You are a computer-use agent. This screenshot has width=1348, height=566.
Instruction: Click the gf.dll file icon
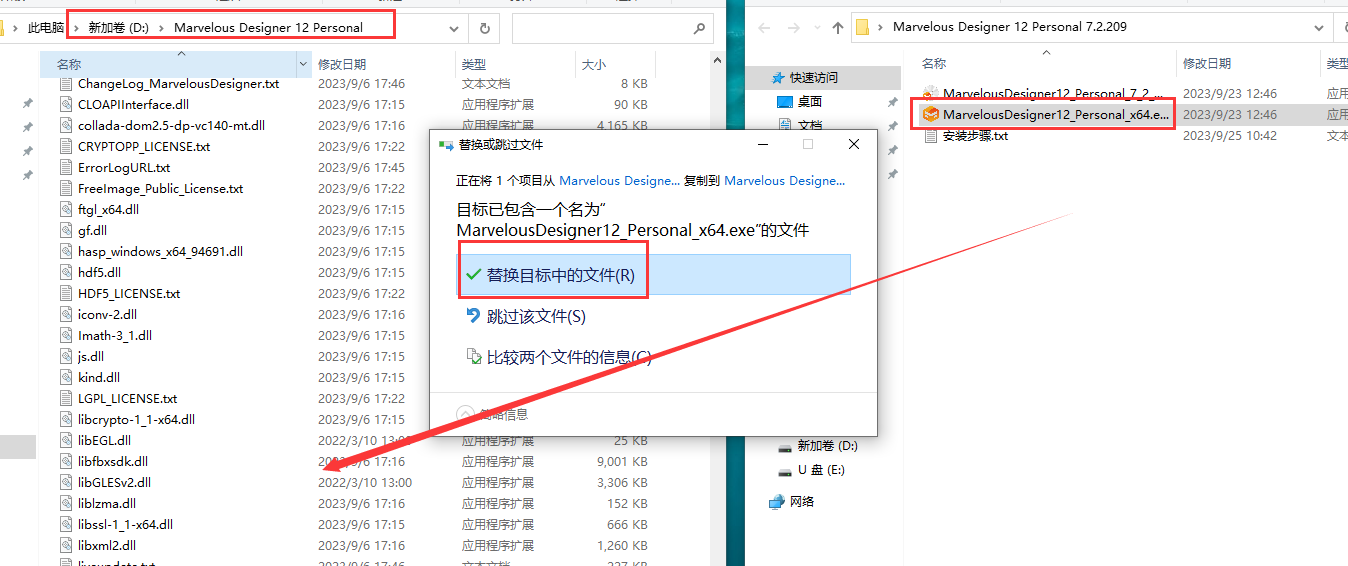click(67, 231)
